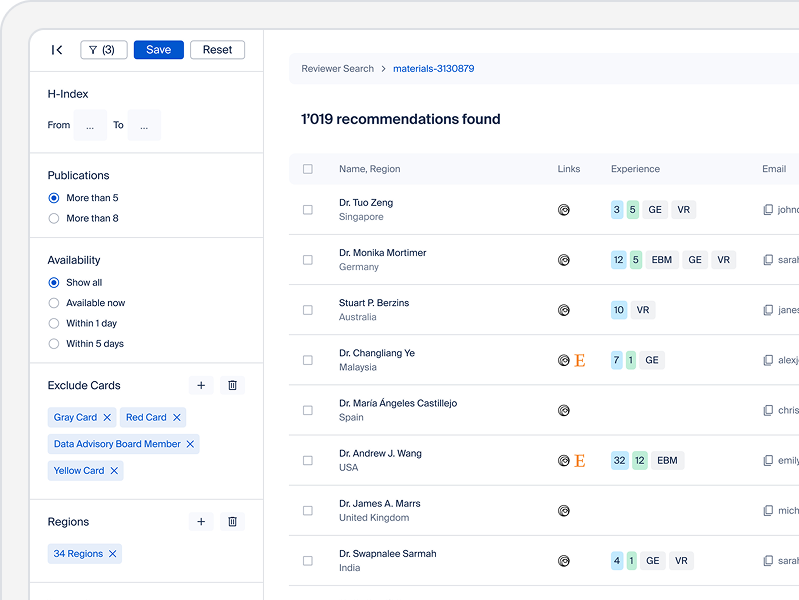Collapse the filter sidebar panel

[x=57, y=50]
